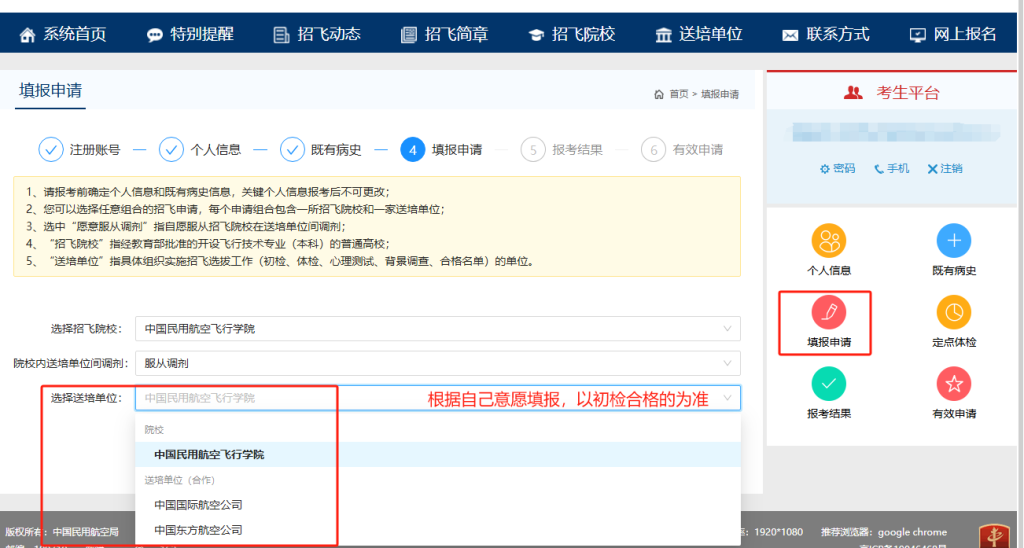Pick 中国民用航空飞行学院 in dropdown list
Image resolution: width=1024 pixels, height=548 pixels.
click(209, 454)
